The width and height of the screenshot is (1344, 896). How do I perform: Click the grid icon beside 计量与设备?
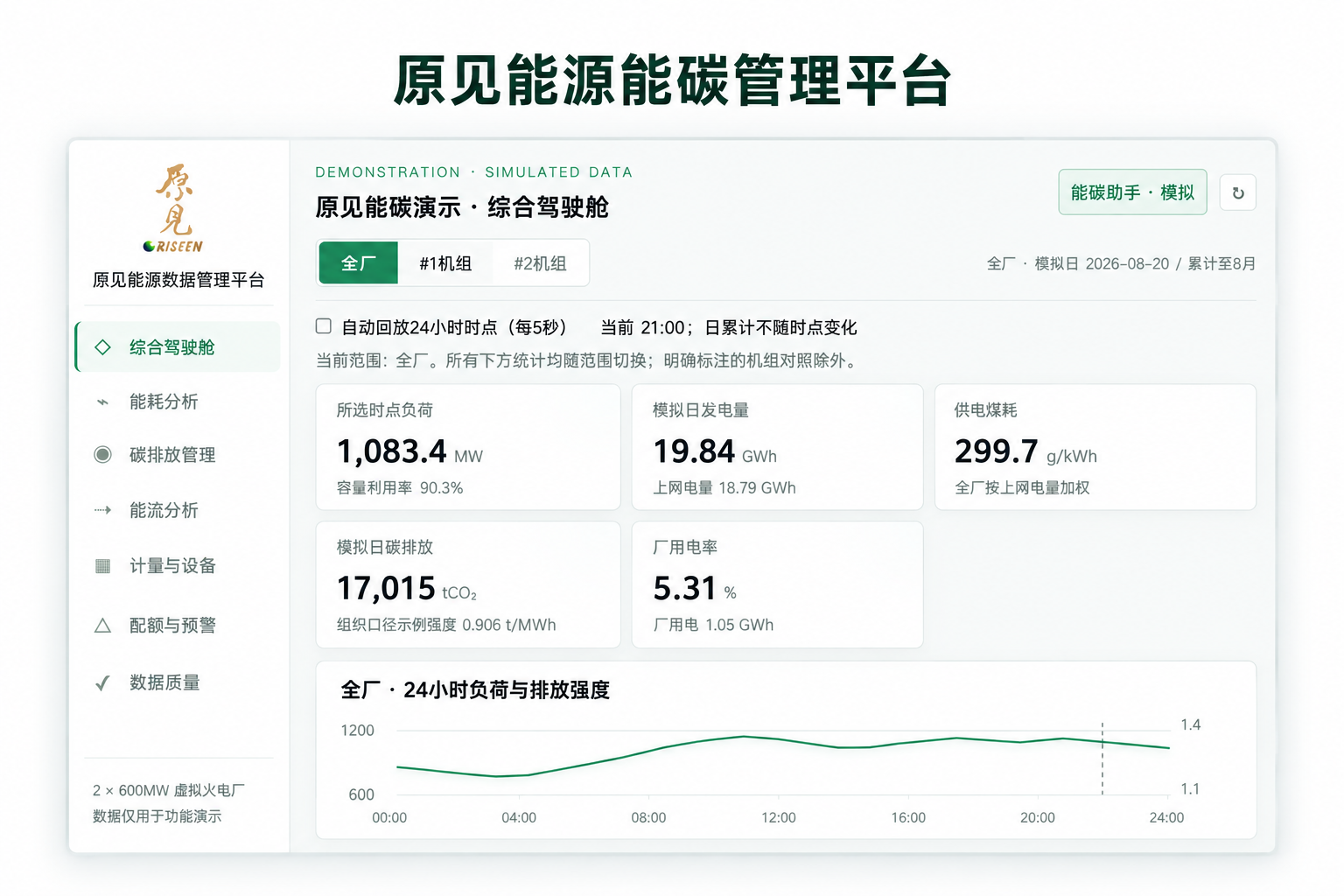point(102,566)
